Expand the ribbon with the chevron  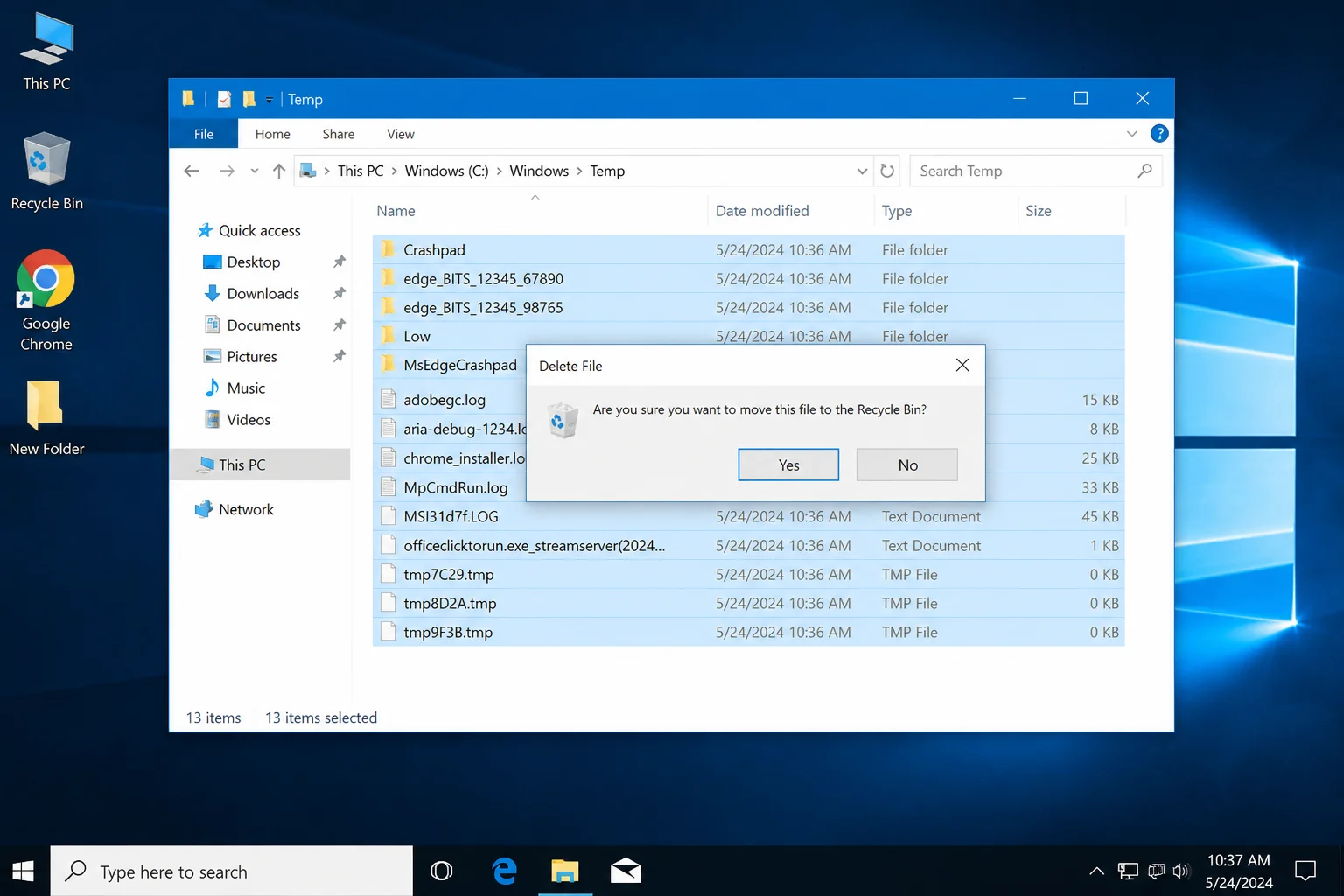point(1131,134)
